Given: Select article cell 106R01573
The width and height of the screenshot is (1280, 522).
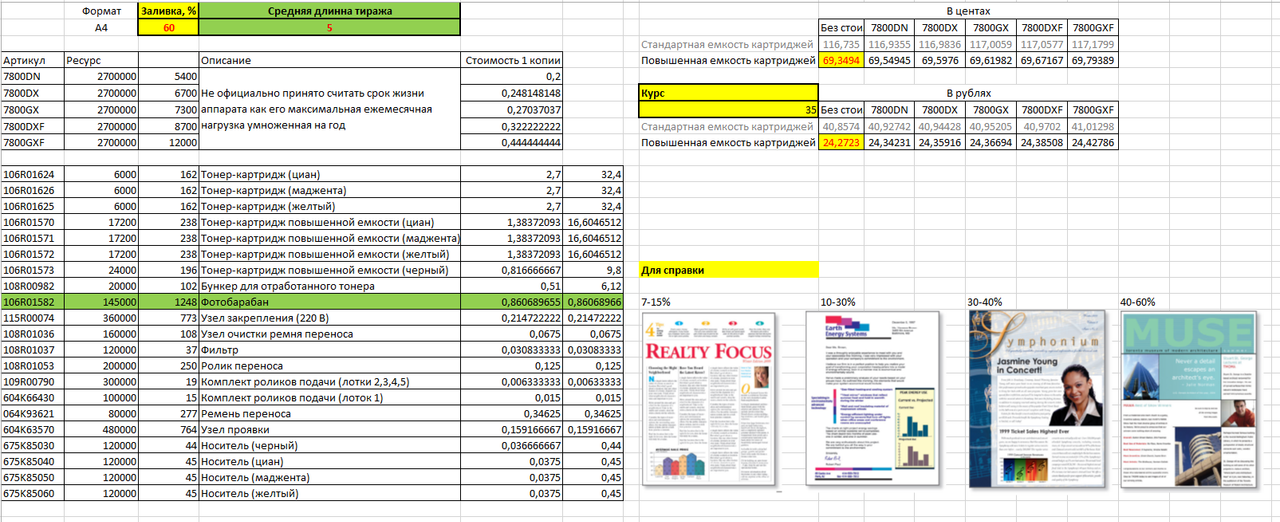Looking at the screenshot, I should [31, 271].
